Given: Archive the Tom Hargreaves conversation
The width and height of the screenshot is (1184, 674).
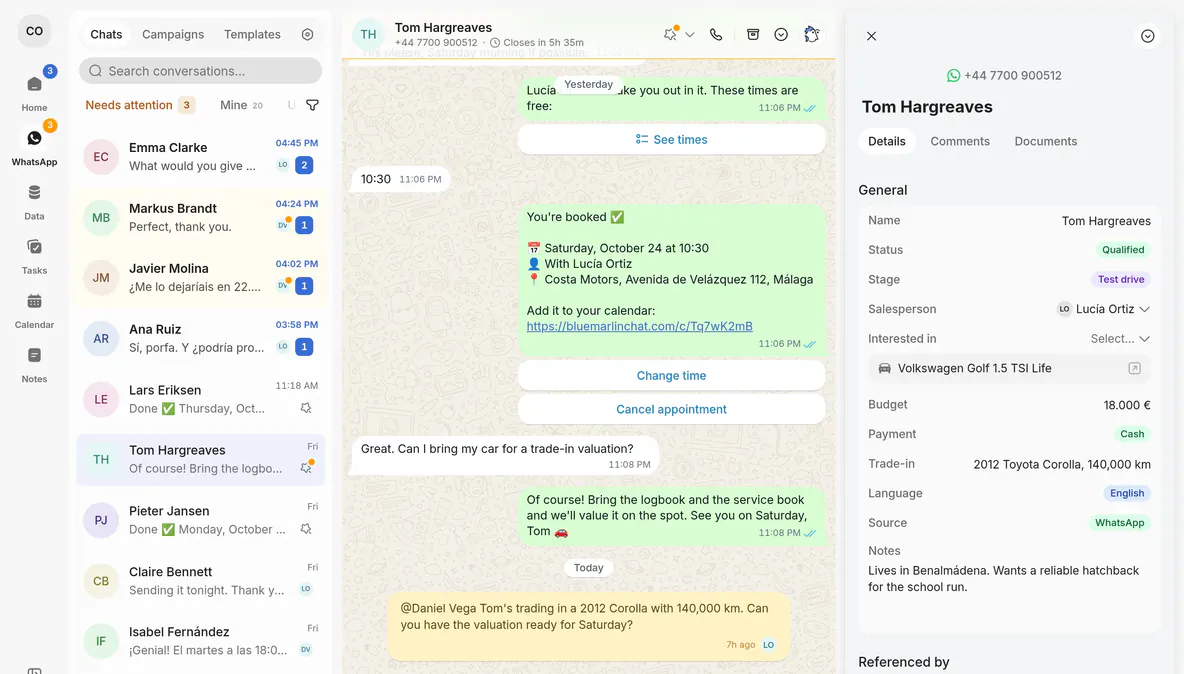Looking at the screenshot, I should tap(753, 34).
